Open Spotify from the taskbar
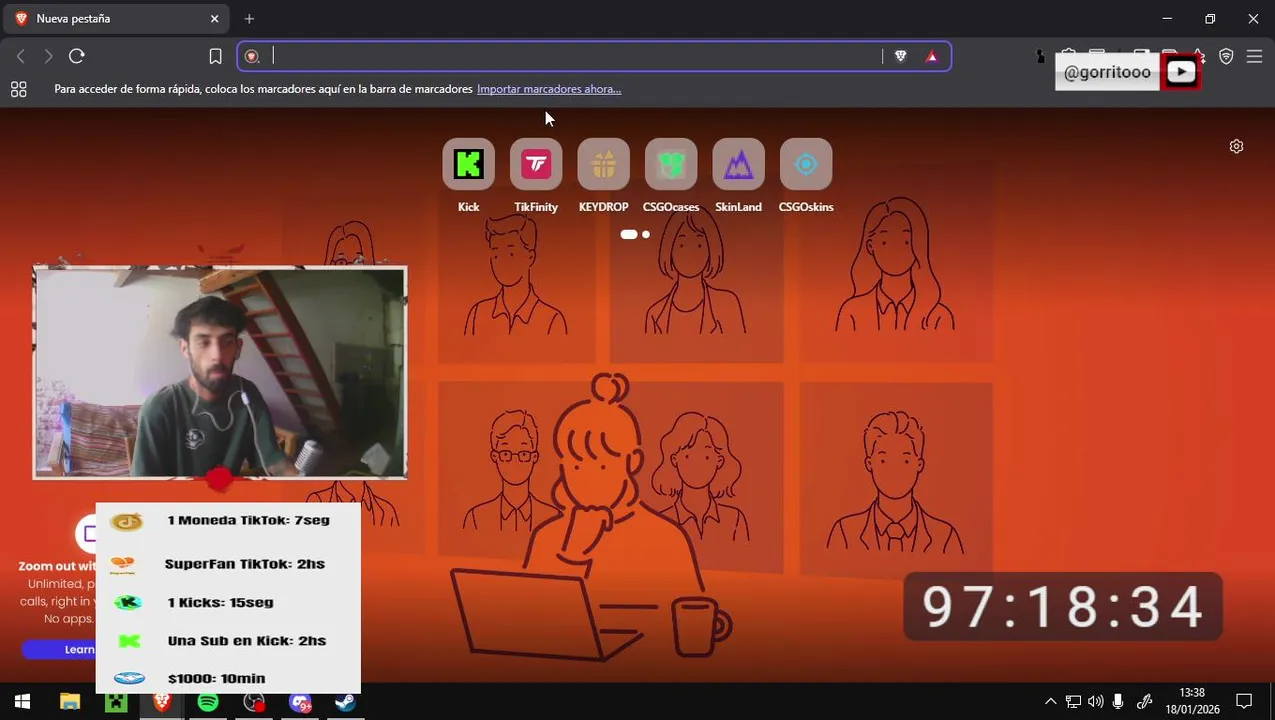This screenshot has height=720, width=1275. pos(208,702)
